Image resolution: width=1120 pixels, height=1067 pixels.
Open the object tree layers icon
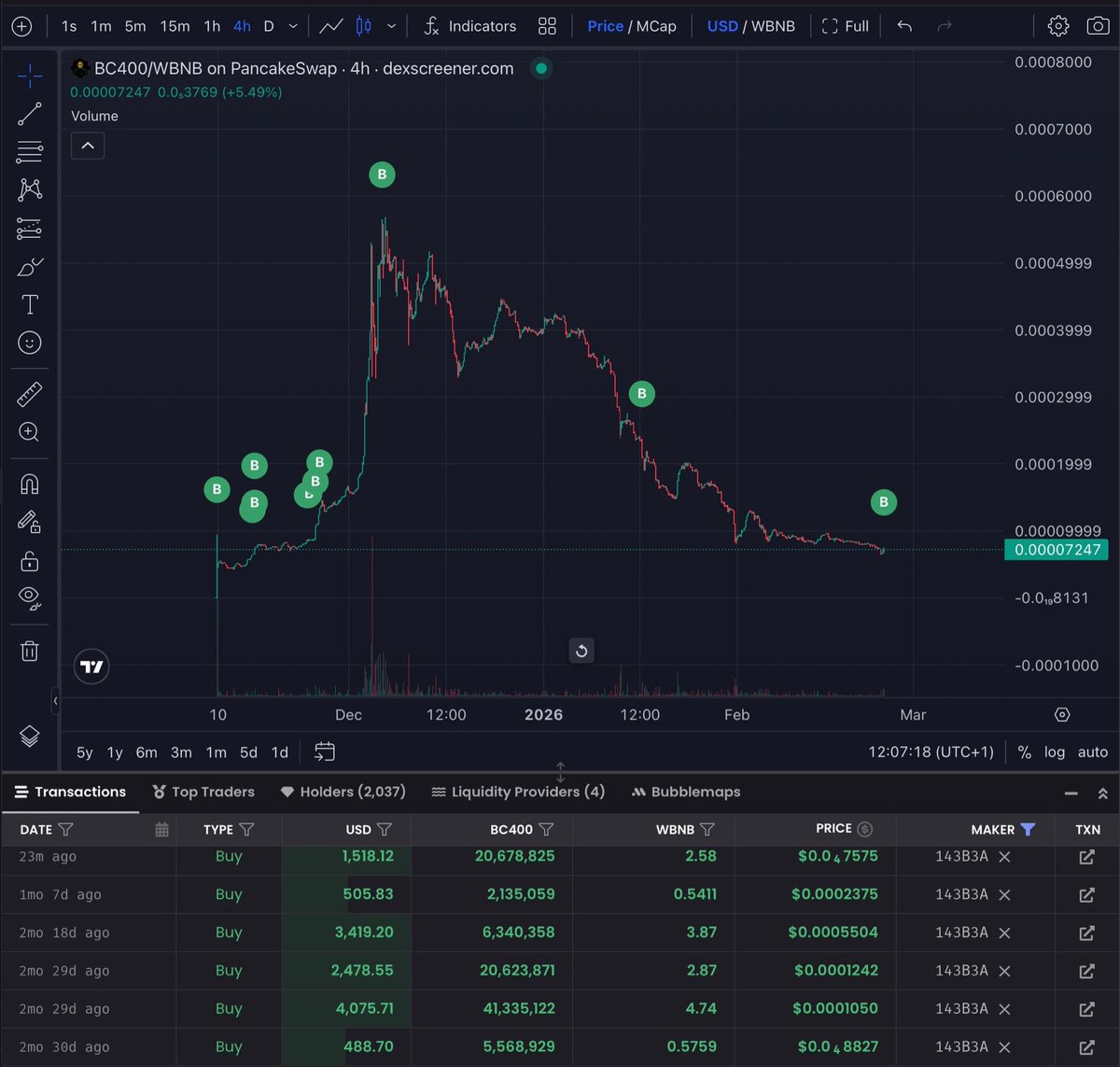(x=30, y=736)
